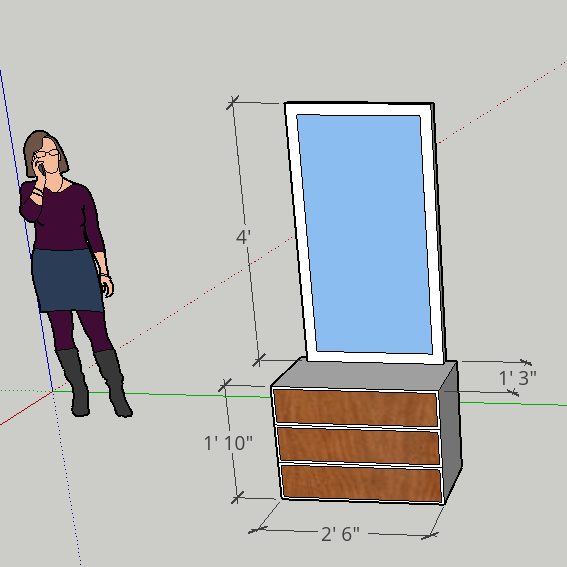Image resolution: width=567 pixels, height=567 pixels.
Task: Select the bottom wooden drawer front
Action: pos(362,483)
